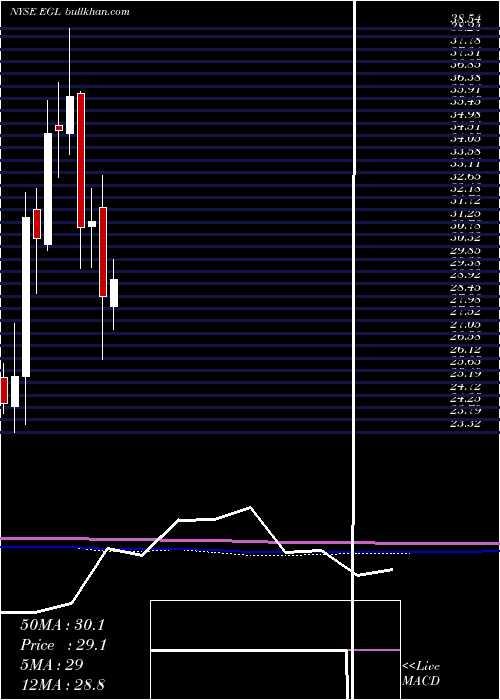Click the 28.45 price axis label
The height and width of the screenshot is (700, 500).
(x=466, y=288)
